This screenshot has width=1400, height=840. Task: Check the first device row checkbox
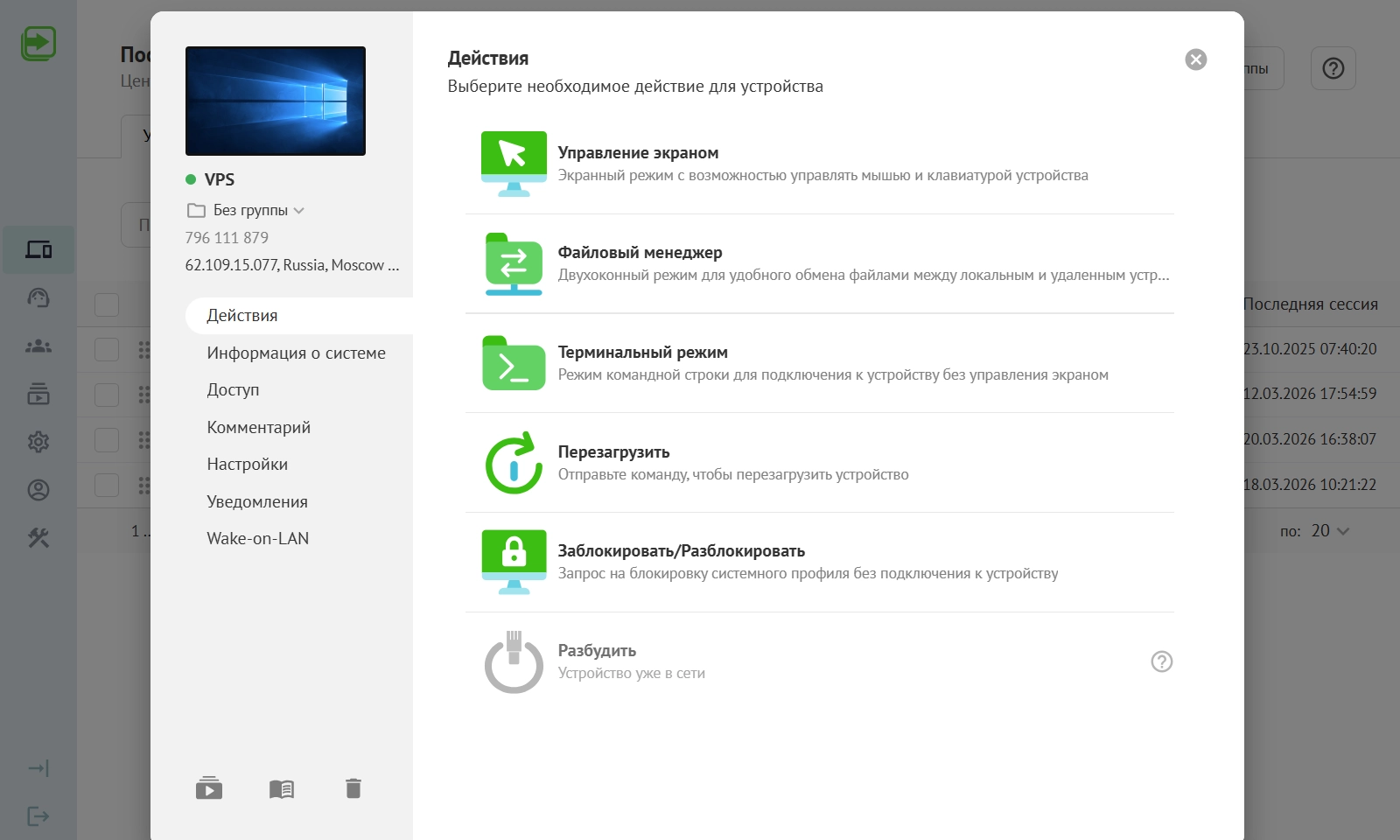click(107, 349)
